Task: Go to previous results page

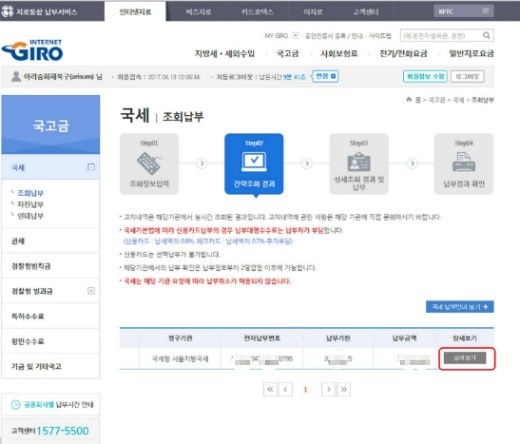Action: pos(285,389)
